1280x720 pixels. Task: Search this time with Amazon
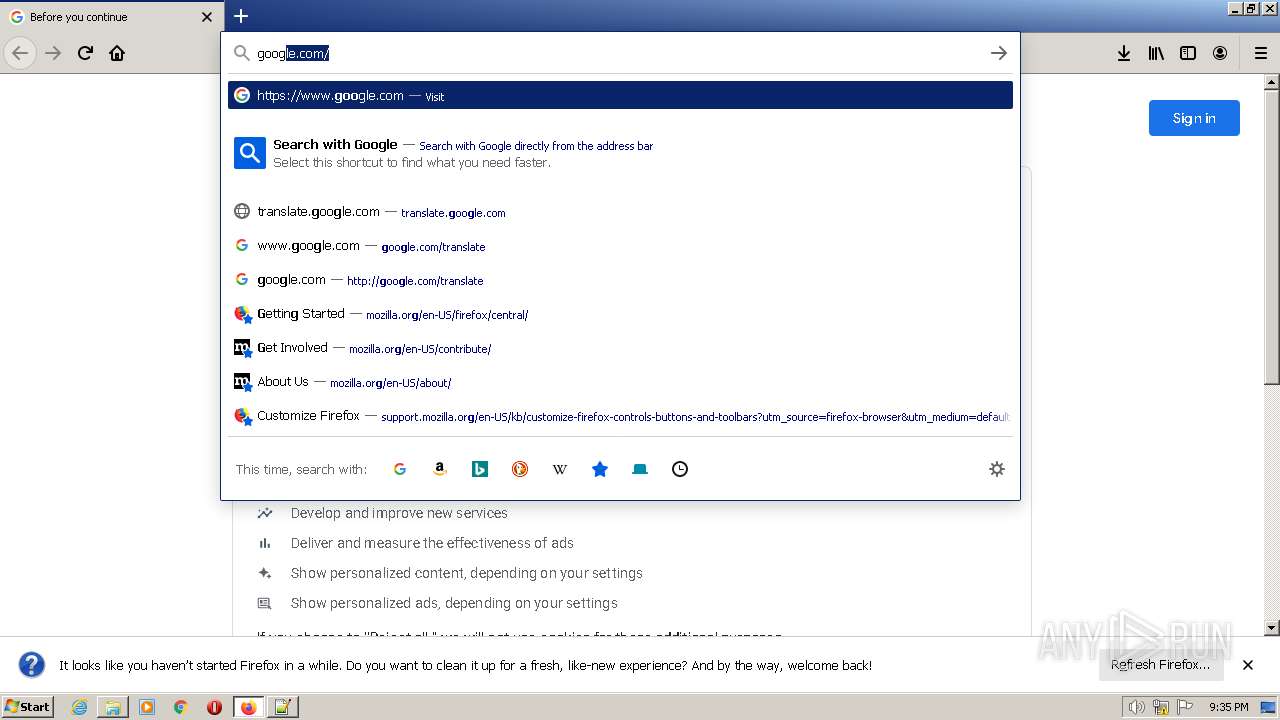pyautogui.click(x=440, y=469)
